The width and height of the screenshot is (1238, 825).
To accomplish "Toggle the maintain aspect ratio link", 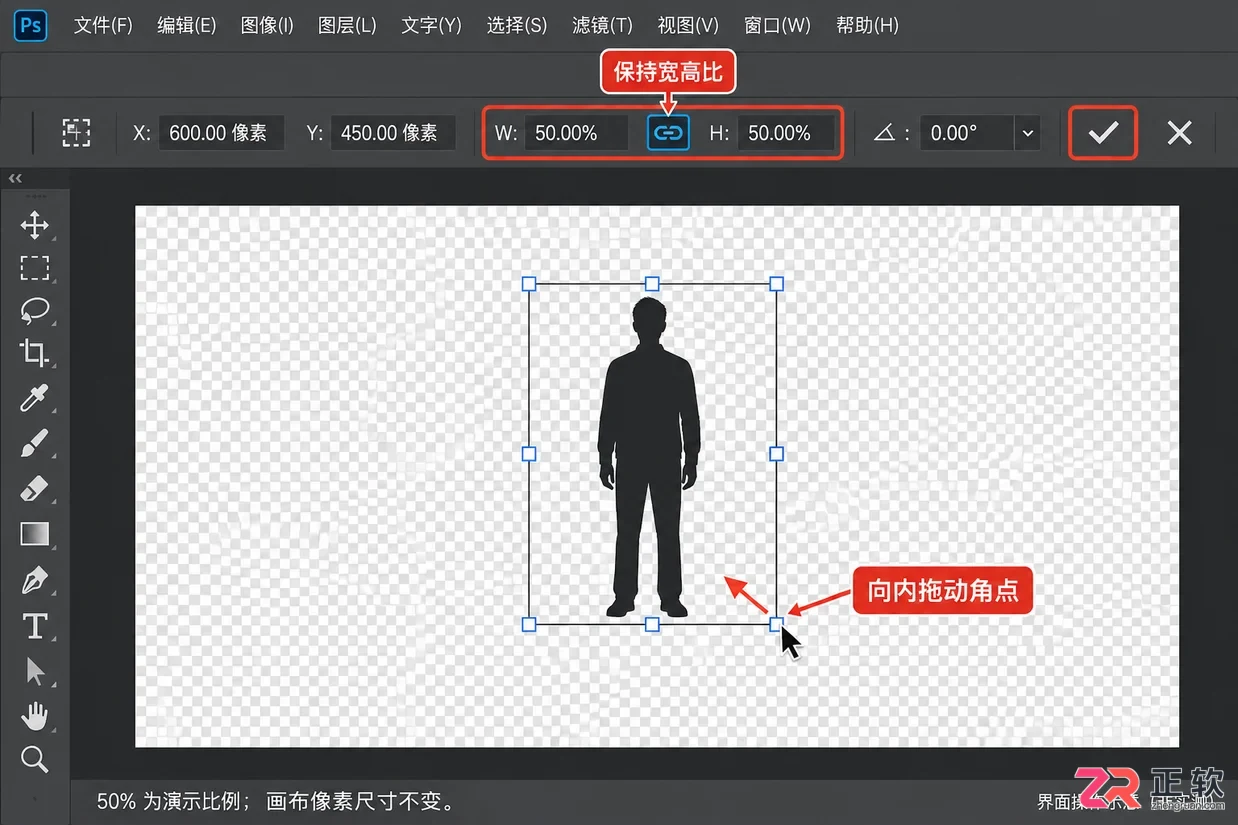I will pos(668,133).
